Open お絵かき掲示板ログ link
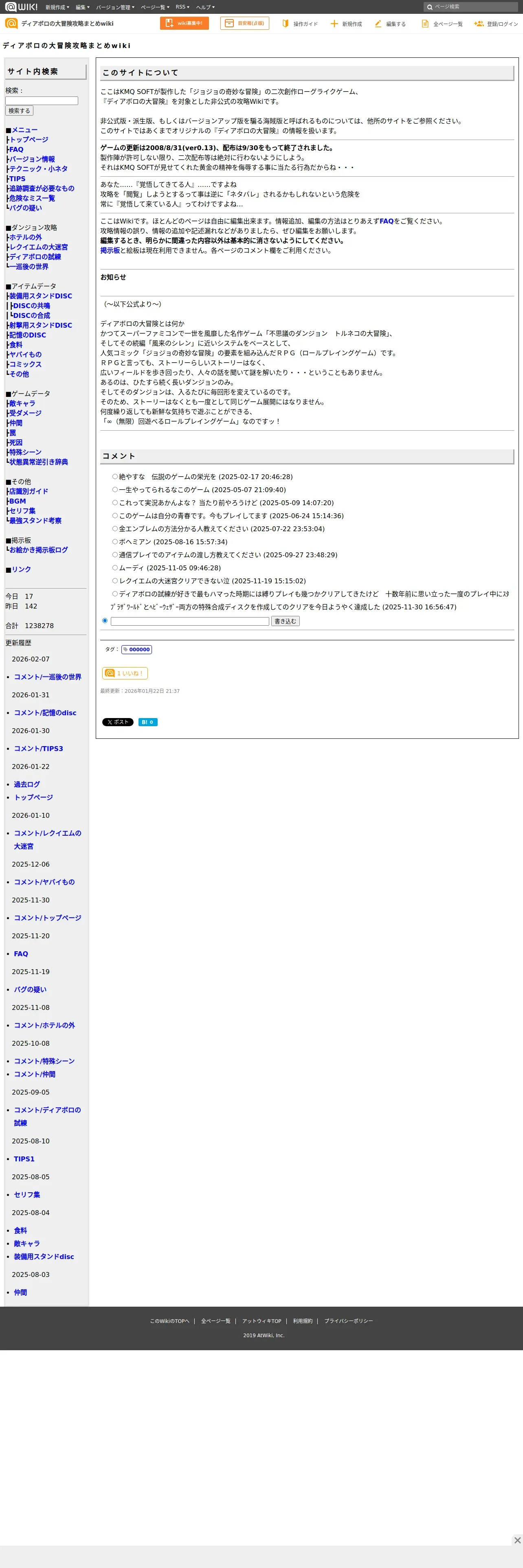523x1568 pixels. pyautogui.click(x=38, y=550)
